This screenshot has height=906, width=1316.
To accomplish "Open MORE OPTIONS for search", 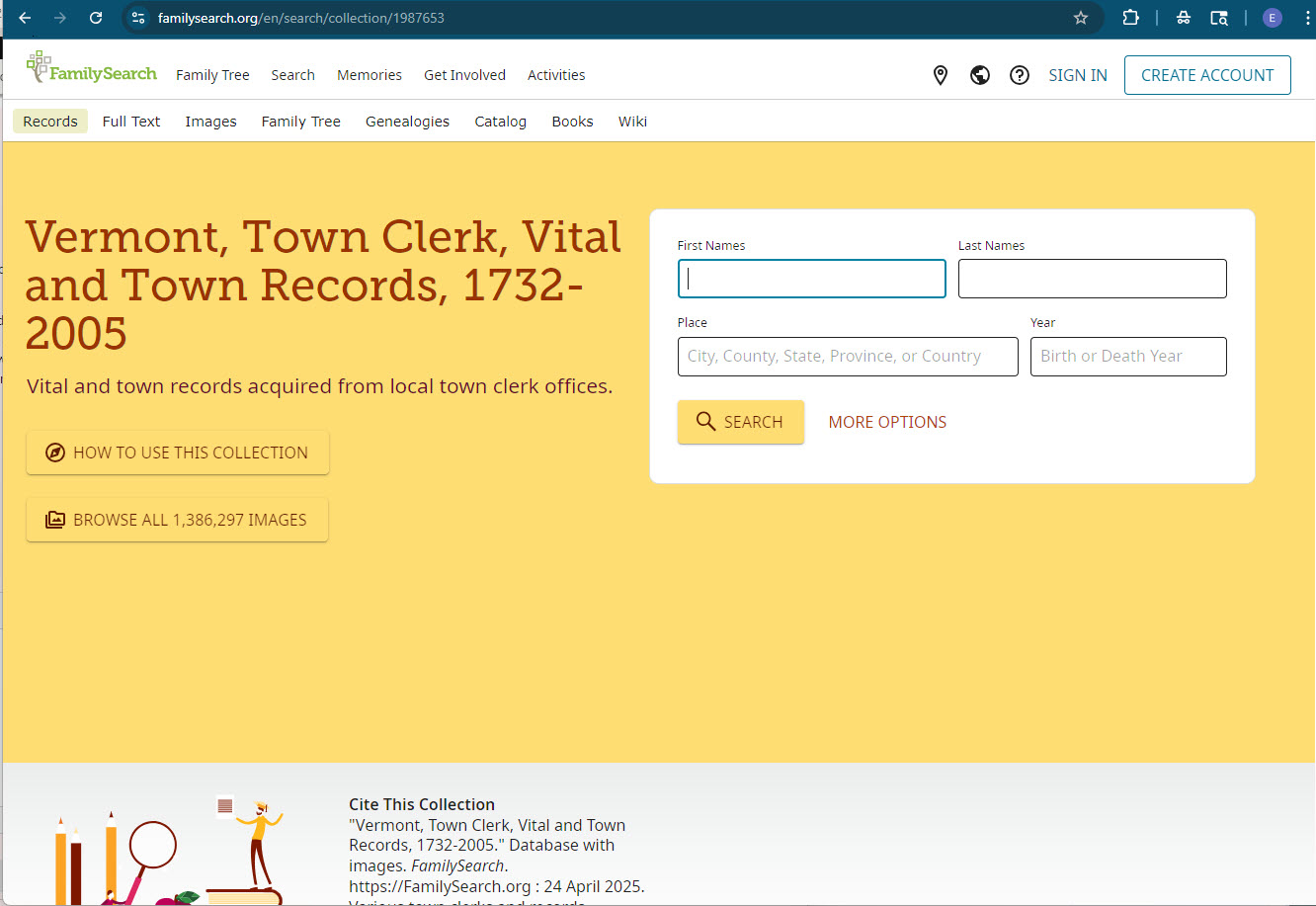I will tap(887, 422).
